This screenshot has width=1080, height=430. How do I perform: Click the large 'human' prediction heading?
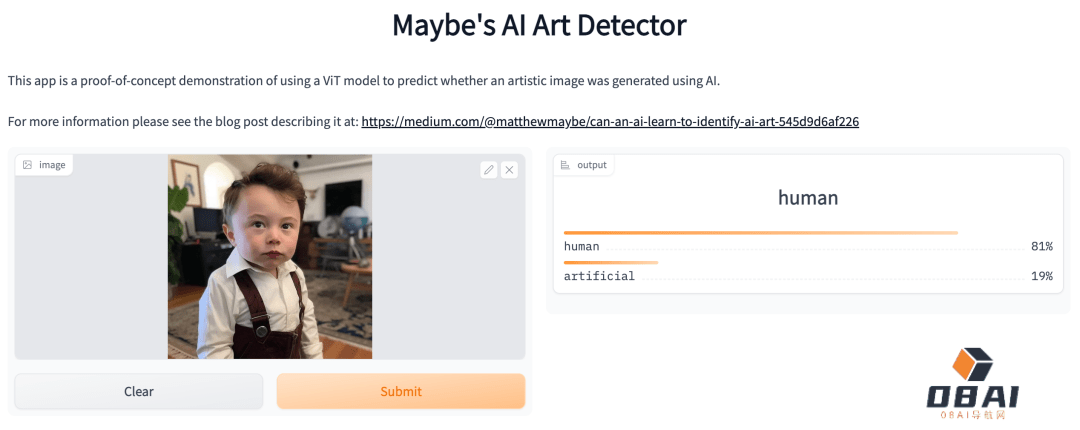point(808,198)
